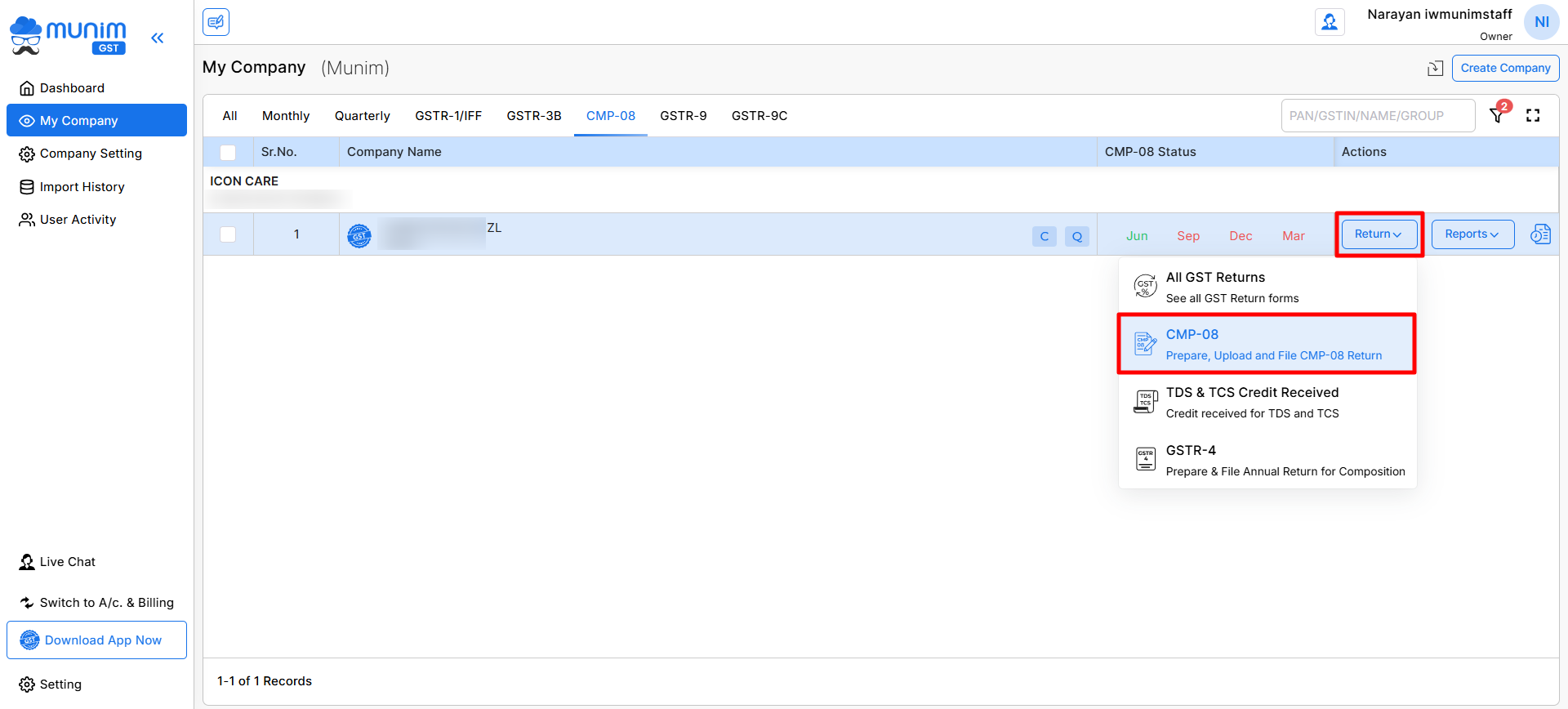Open My Company in sidebar
Viewport: 1568px width, 709px height.
click(96, 120)
